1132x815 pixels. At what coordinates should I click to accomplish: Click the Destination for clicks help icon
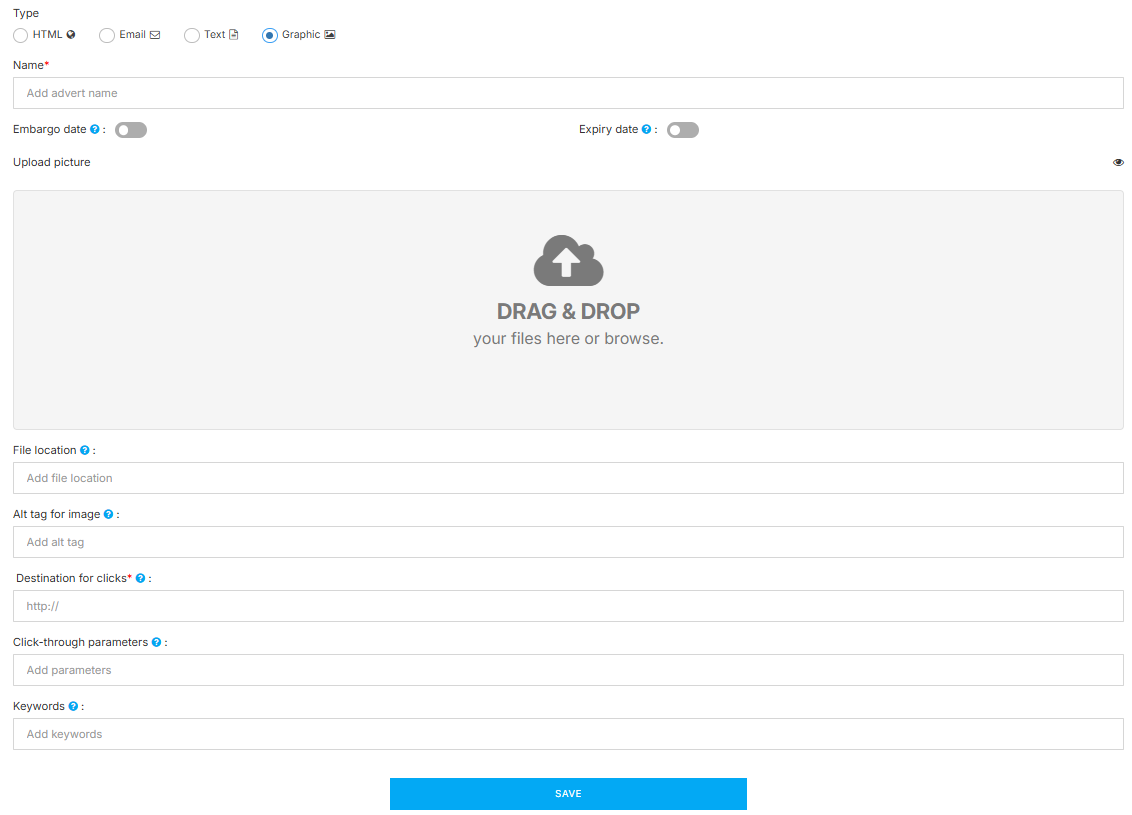click(x=141, y=579)
